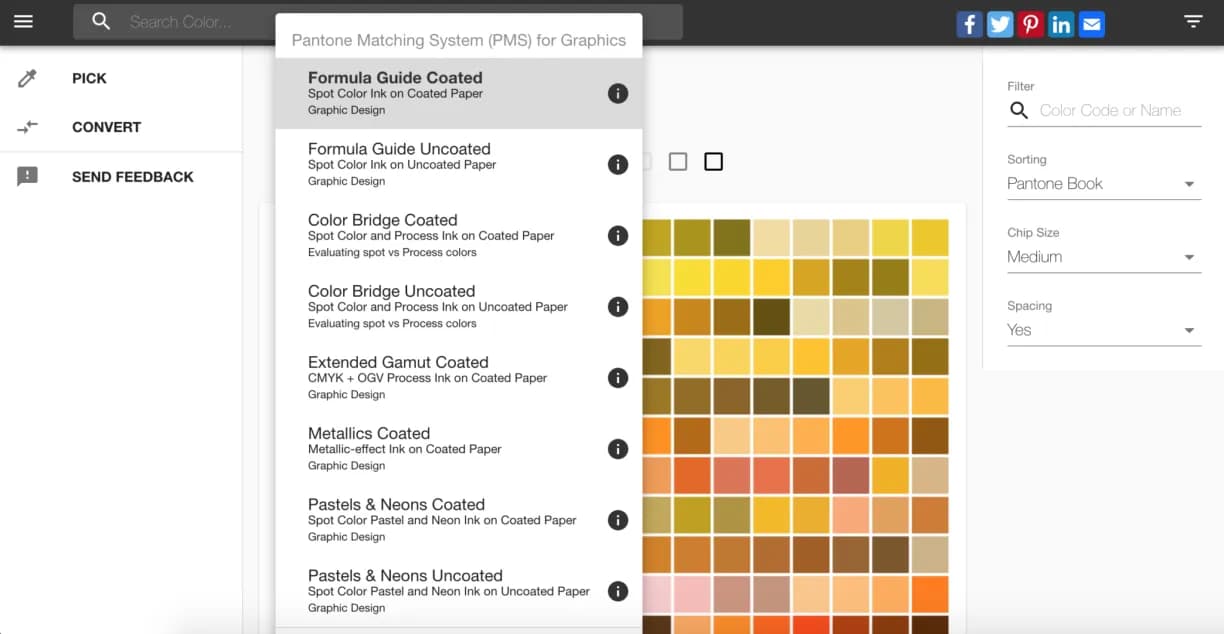Select the gray square outline option
The image size is (1224, 634).
(x=678, y=161)
